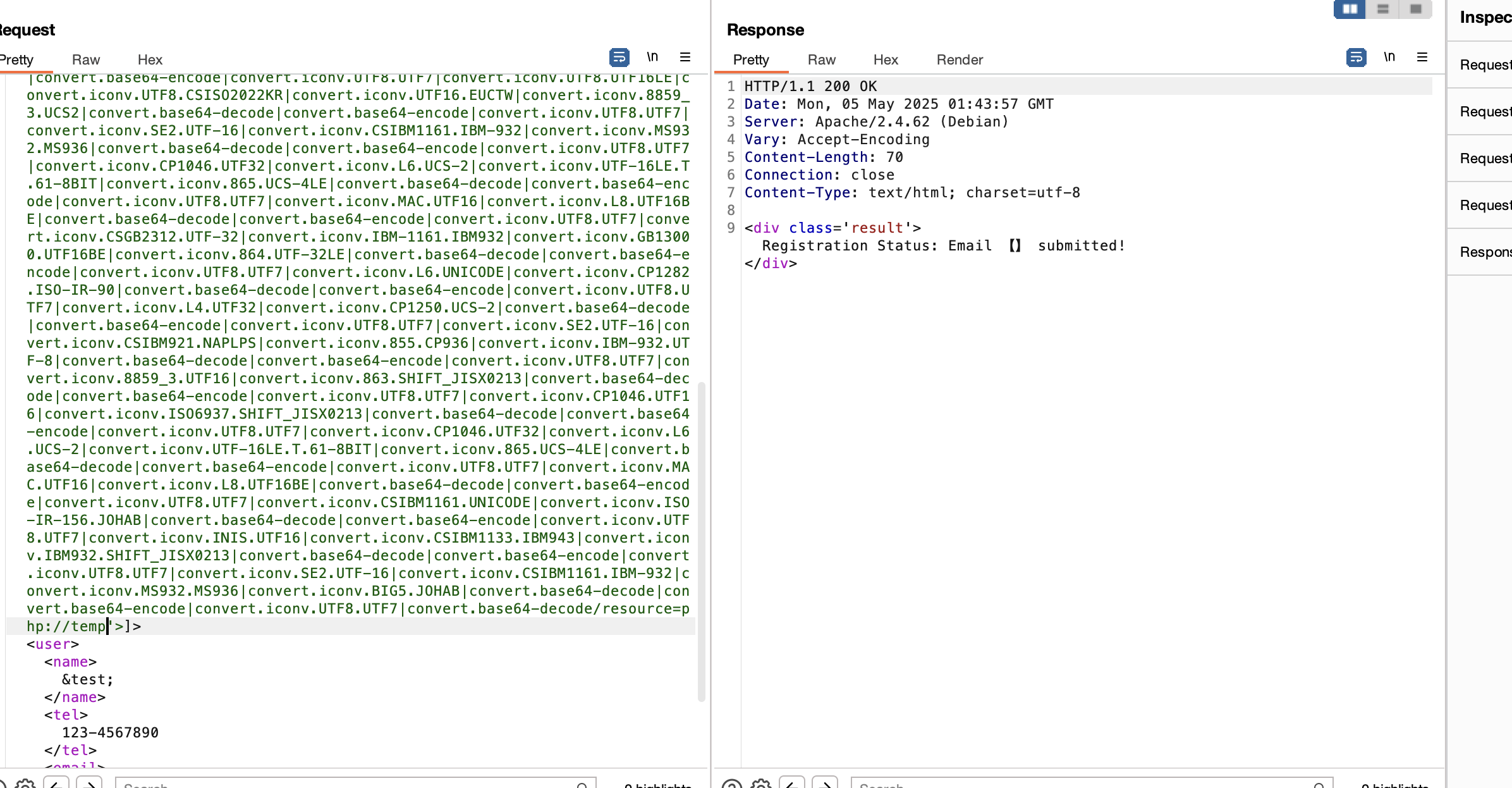This screenshot has height=788, width=1512.
Task: Click Response search settings gear icon
Action: [x=761, y=784]
